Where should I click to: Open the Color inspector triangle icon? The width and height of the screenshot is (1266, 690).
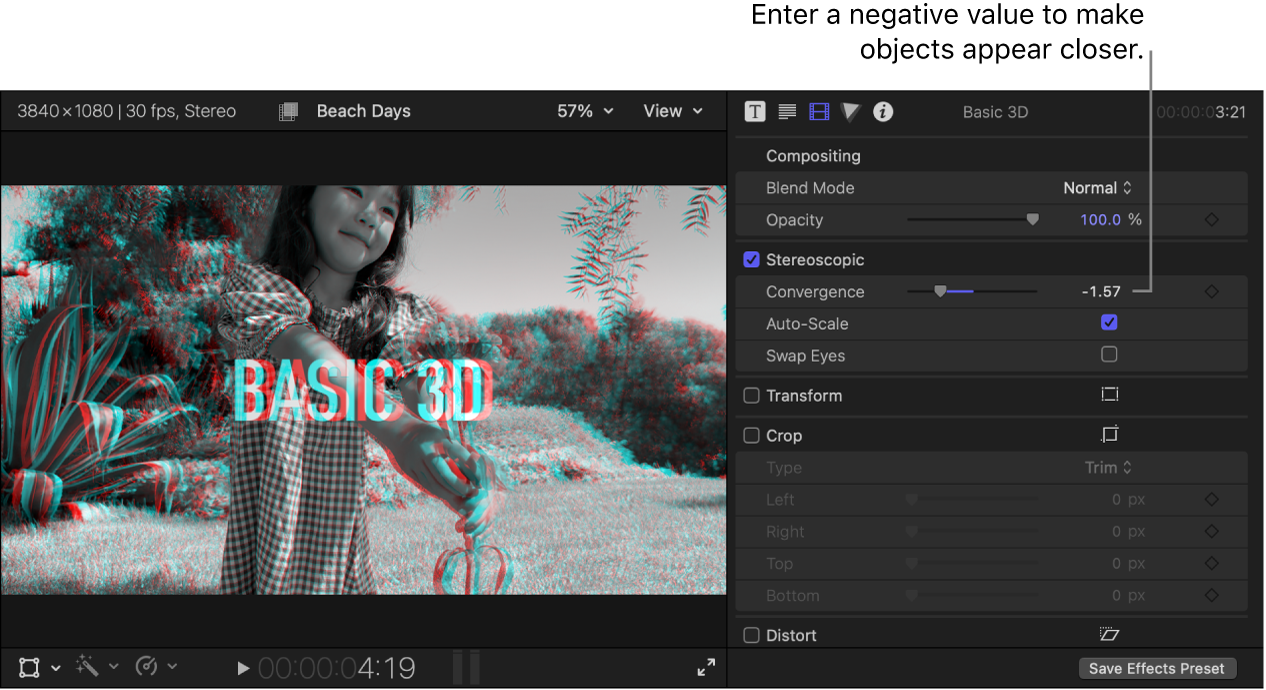point(851,112)
